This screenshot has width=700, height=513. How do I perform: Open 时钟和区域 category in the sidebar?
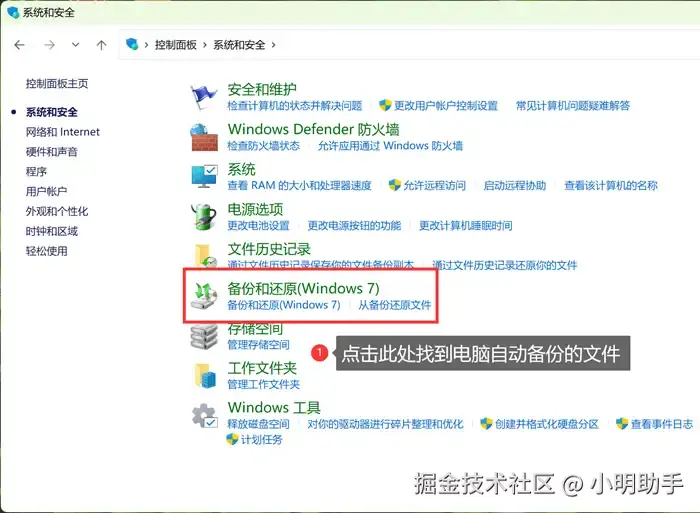point(51,231)
